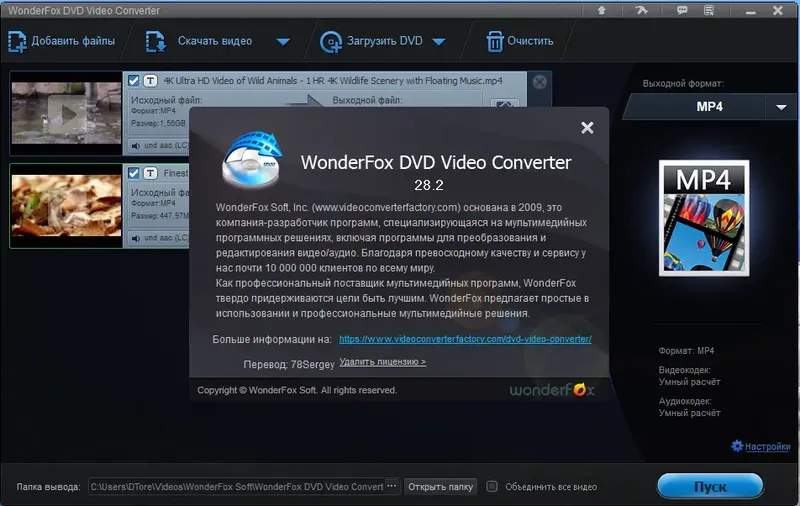Click the Удалить лицензию link
800x506 pixels.
(x=383, y=362)
